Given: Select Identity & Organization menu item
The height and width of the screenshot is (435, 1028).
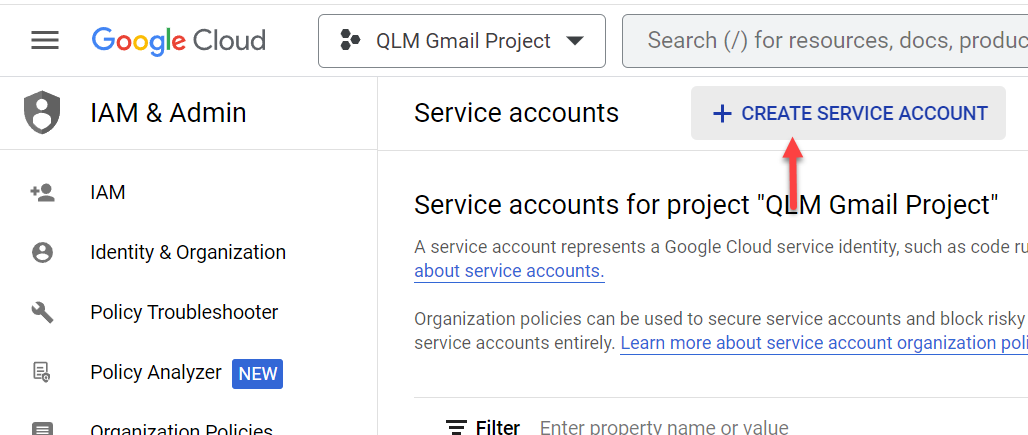Looking at the screenshot, I should click(189, 252).
